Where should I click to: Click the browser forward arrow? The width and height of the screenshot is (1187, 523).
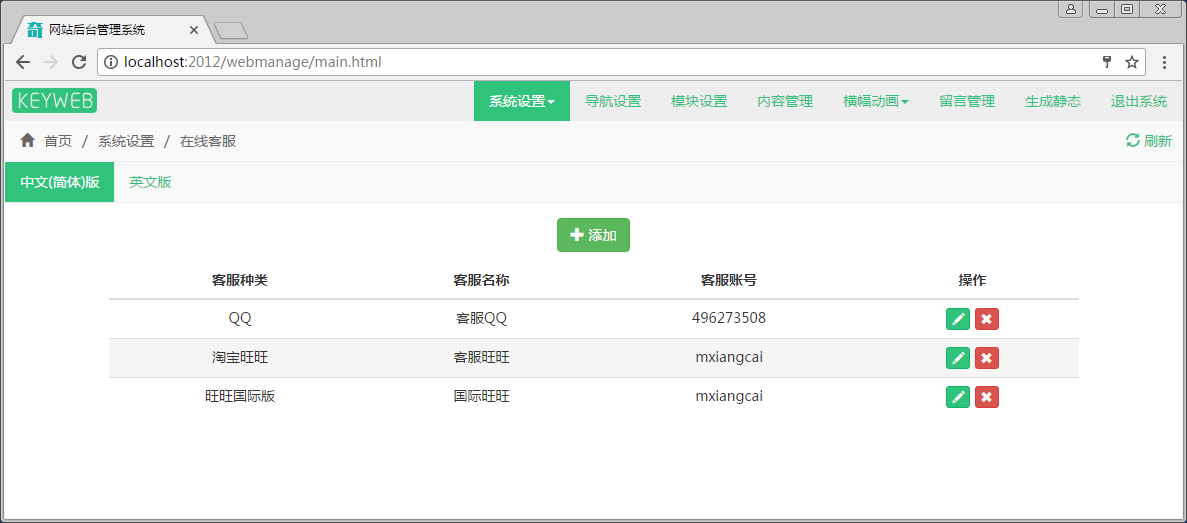click(x=51, y=62)
